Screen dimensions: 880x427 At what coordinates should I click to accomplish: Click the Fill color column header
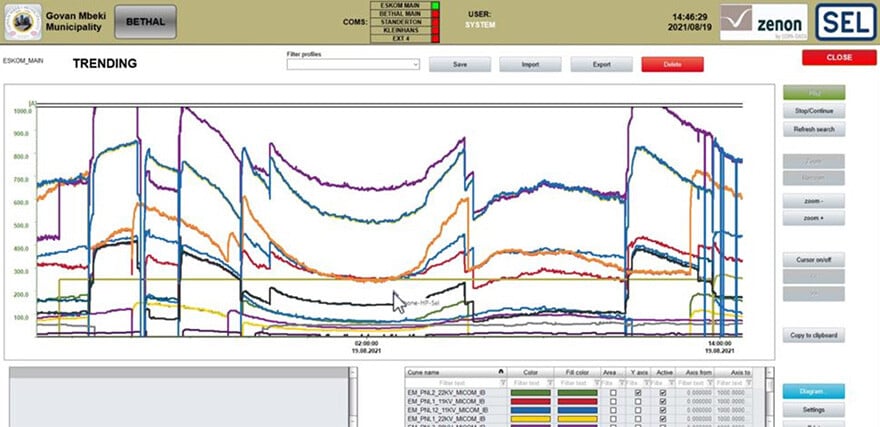coord(577,372)
